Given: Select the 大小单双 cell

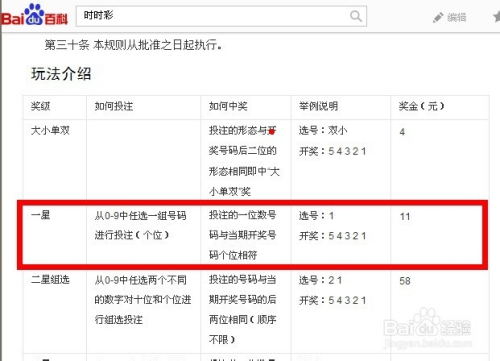Looking at the screenshot, I should tap(50, 130).
